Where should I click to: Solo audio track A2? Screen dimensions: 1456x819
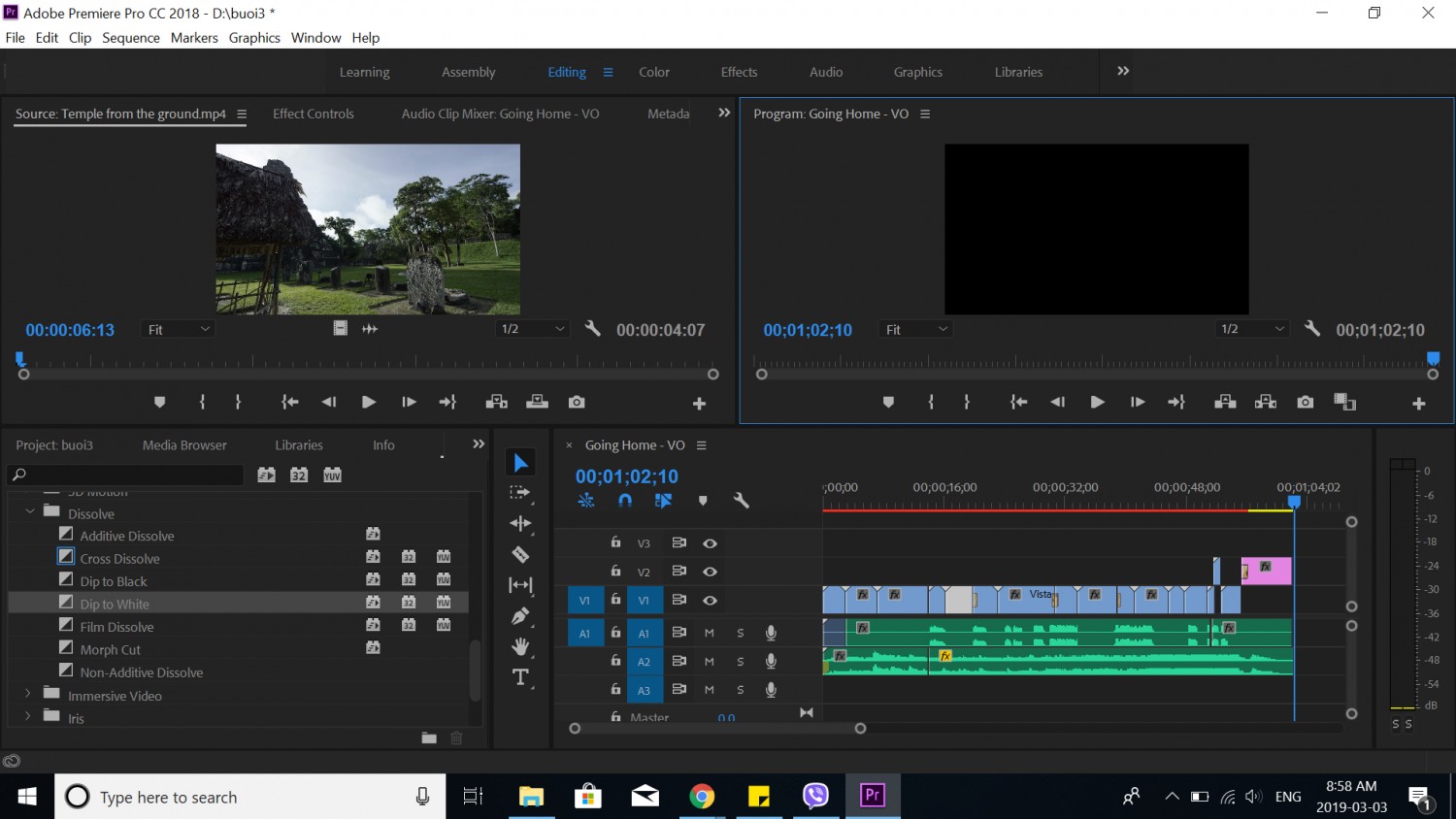tap(741, 662)
